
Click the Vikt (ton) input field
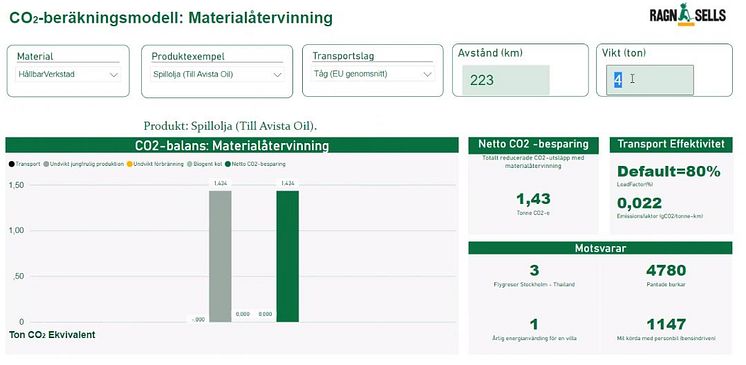649,80
